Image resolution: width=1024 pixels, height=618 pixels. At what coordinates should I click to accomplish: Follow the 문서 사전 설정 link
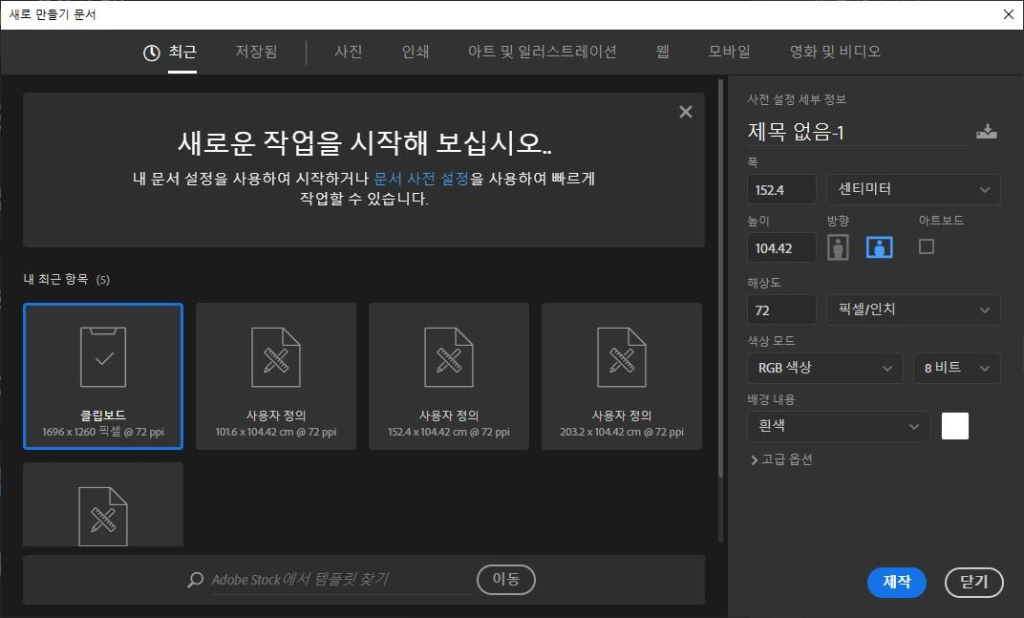(421, 178)
